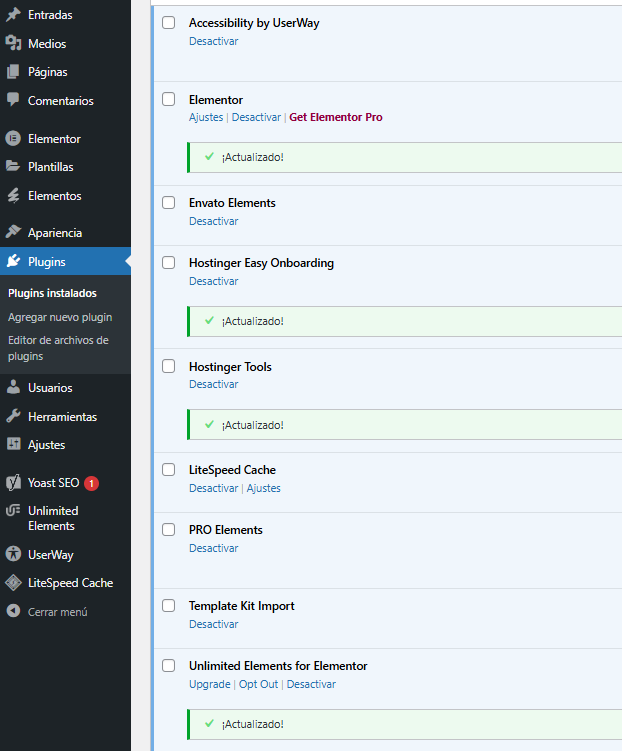This screenshot has height=751, width=622.
Task: Click the Plugins plug icon
Action: [13, 261]
